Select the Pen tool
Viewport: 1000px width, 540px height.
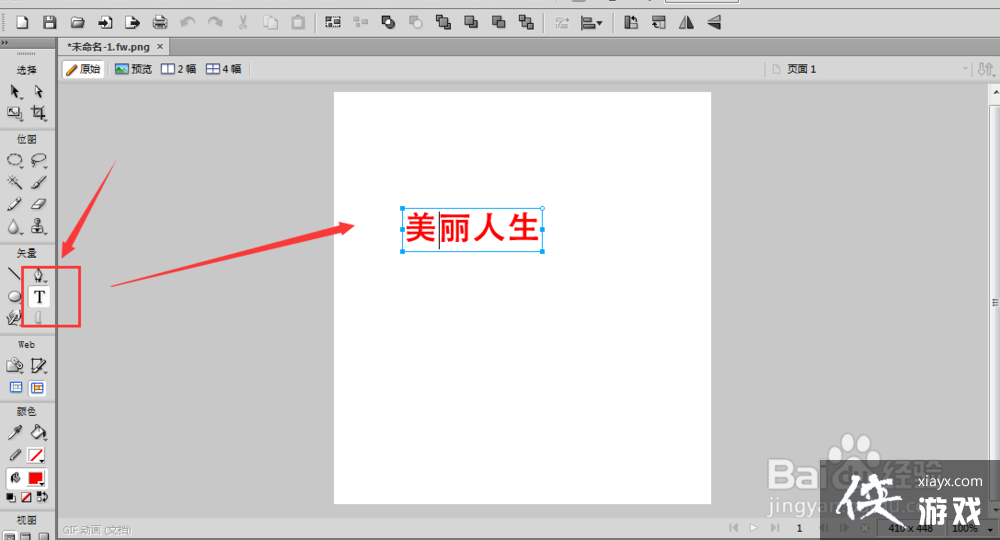click(39, 274)
